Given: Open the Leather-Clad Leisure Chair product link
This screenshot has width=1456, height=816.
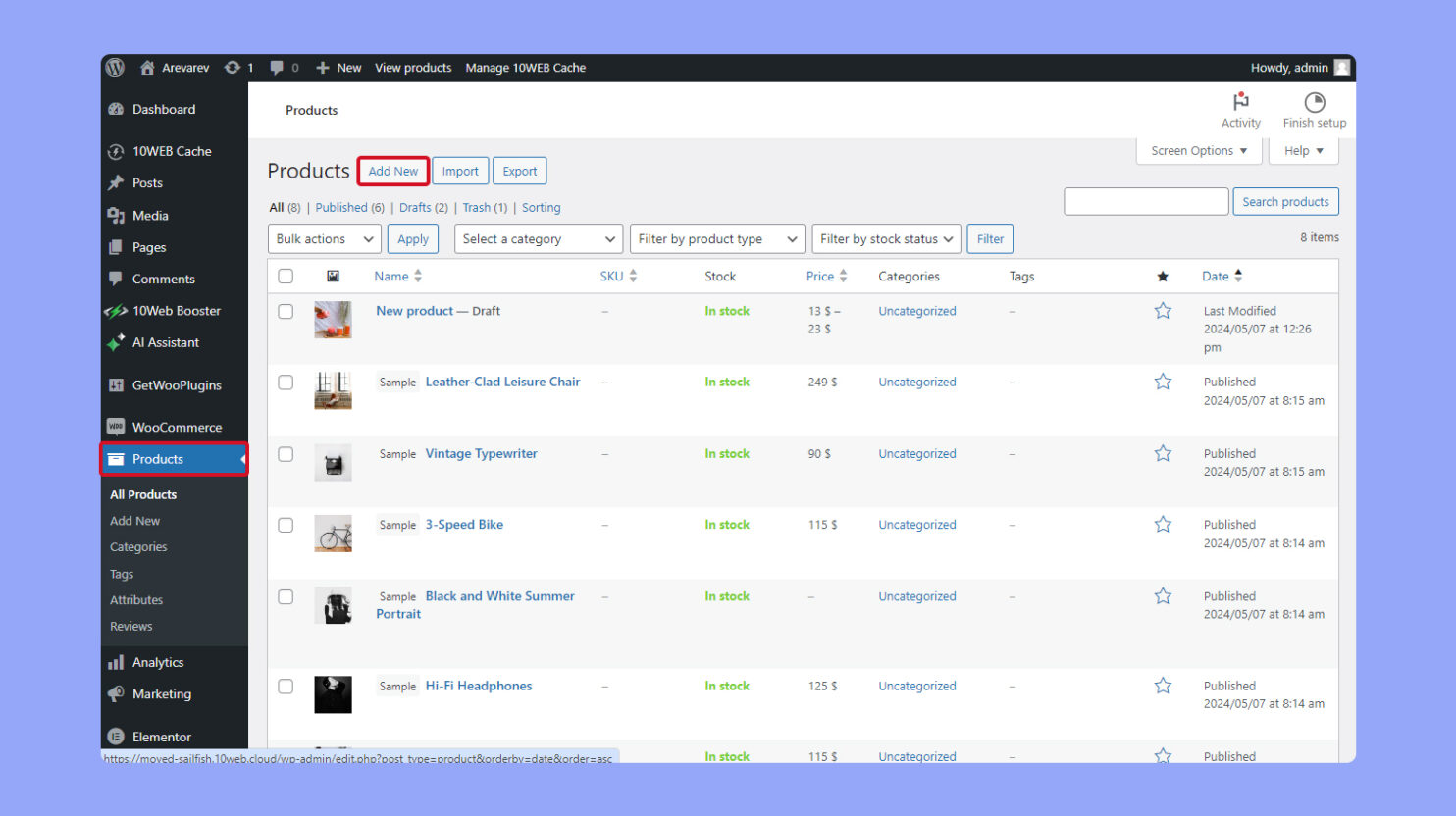Looking at the screenshot, I should pyautogui.click(x=502, y=382).
